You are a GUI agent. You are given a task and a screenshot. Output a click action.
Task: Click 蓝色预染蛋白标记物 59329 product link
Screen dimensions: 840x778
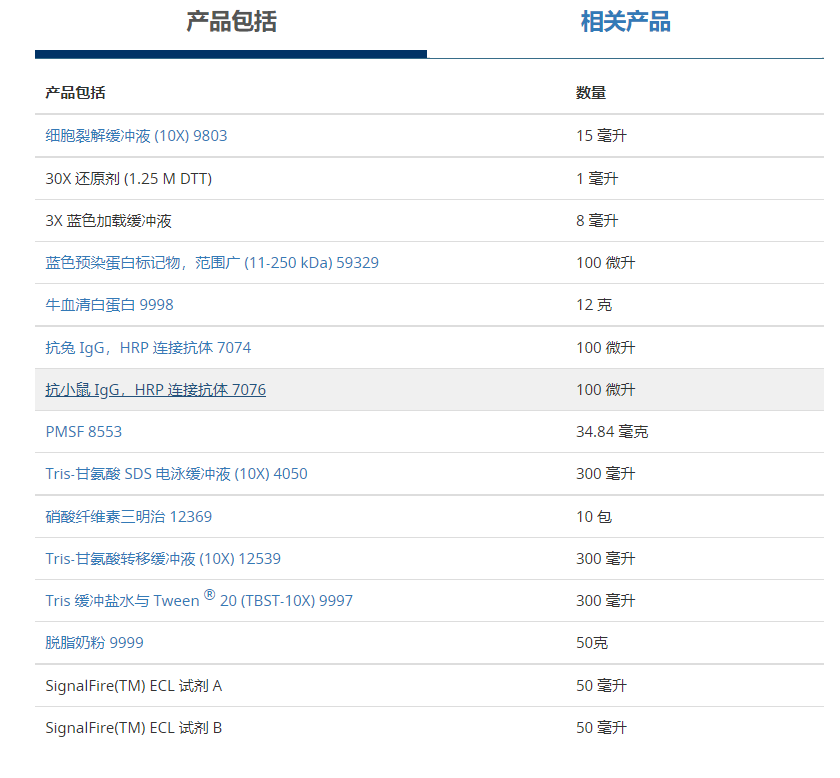[212, 263]
